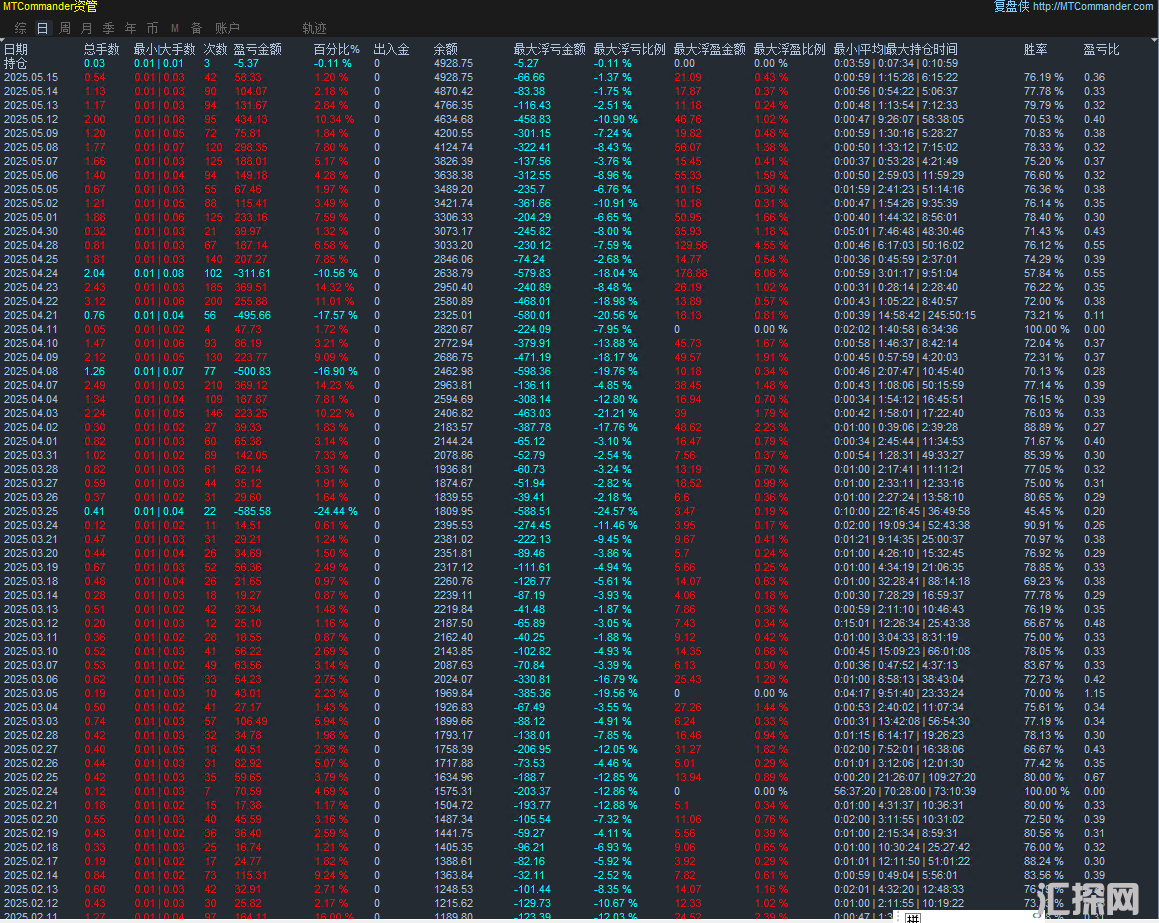Screen dimensions: 1159x923
Task: Select the 日 daily tab
Action: 42,28
